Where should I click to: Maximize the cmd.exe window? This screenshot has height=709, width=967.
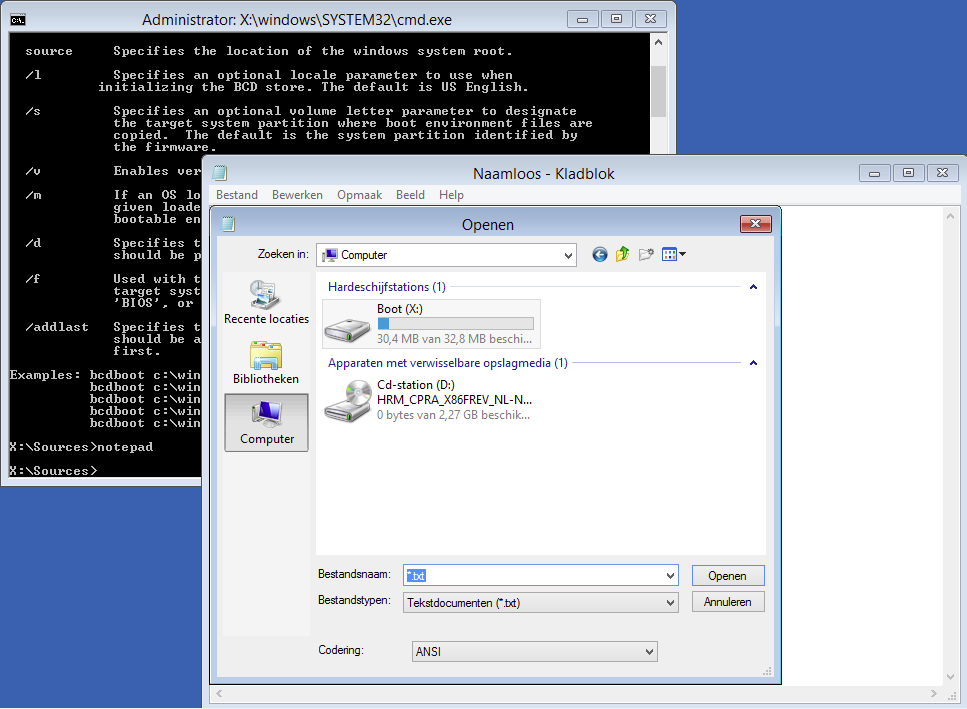pos(616,19)
